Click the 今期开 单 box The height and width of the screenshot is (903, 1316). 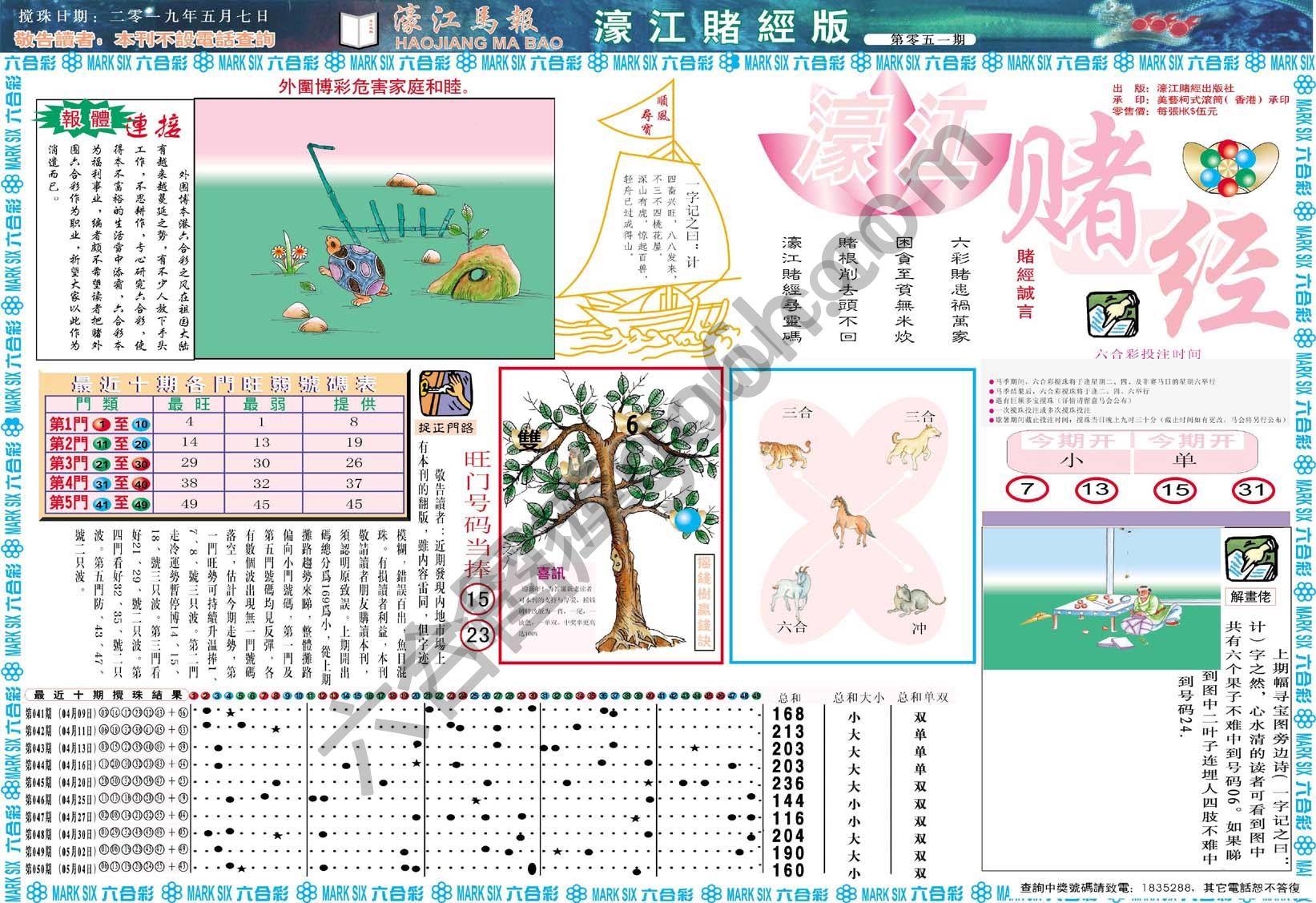pos(1195,451)
